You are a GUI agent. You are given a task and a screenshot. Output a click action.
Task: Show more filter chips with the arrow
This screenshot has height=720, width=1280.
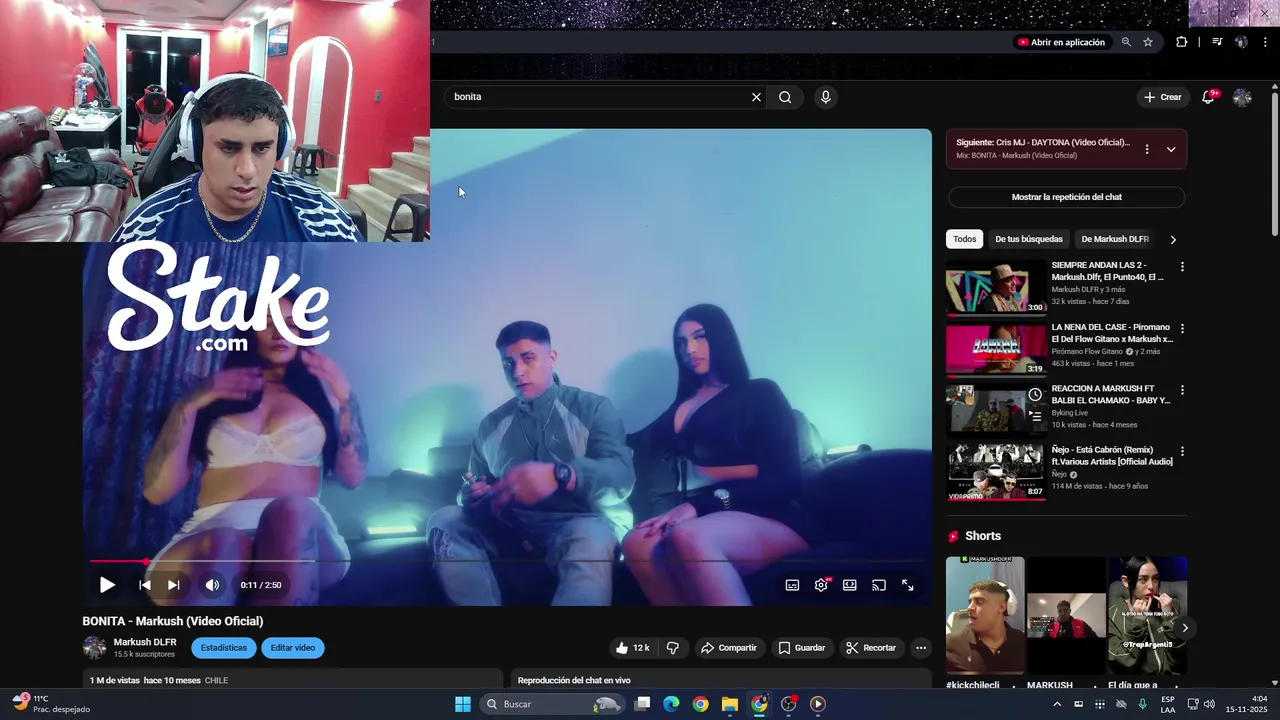pyautogui.click(x=1173, y=239)
